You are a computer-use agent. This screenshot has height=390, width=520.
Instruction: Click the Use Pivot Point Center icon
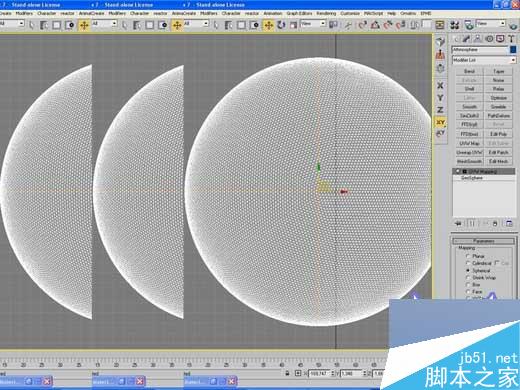333,25
